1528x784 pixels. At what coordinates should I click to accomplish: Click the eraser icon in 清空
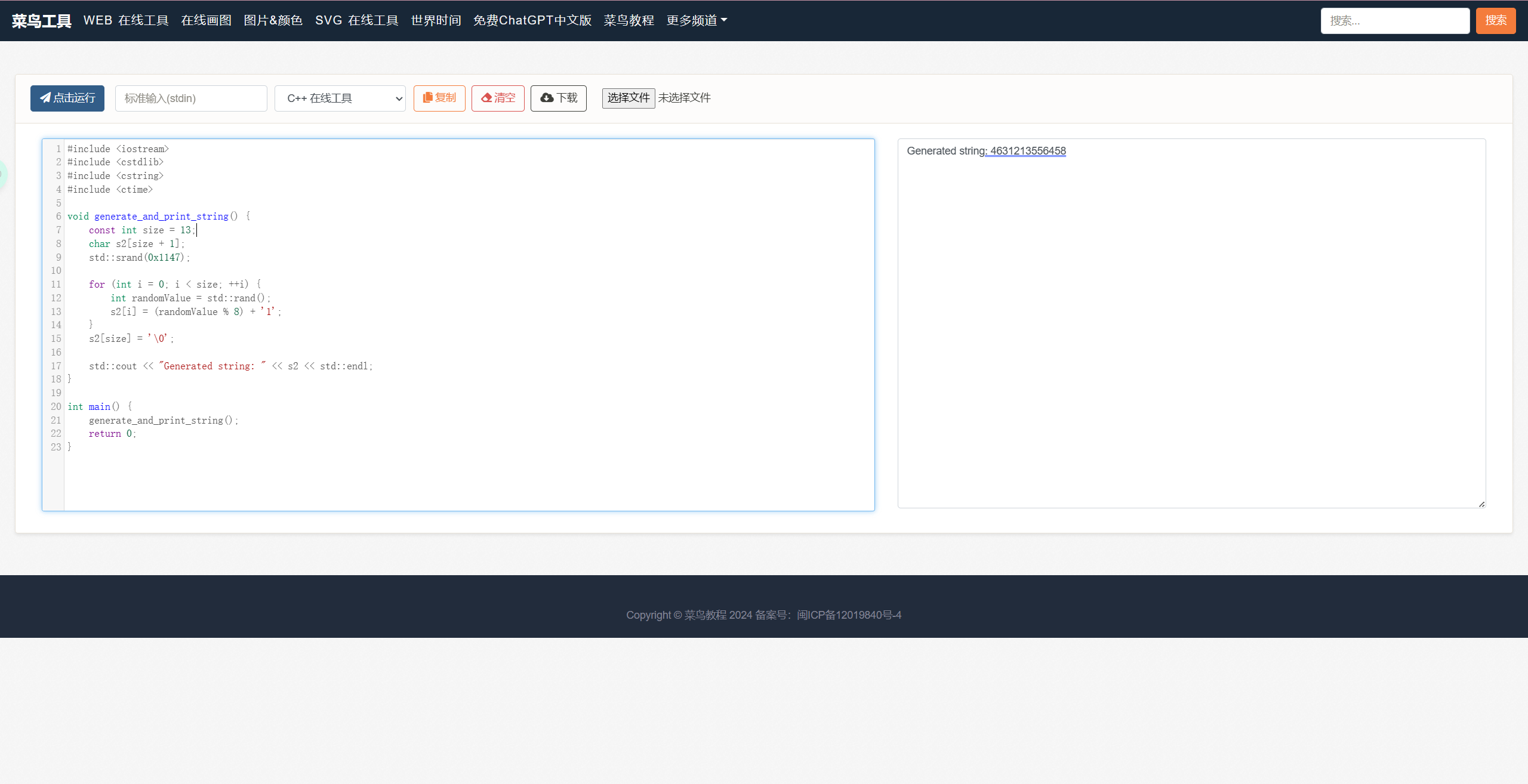(x=486, y=97)
